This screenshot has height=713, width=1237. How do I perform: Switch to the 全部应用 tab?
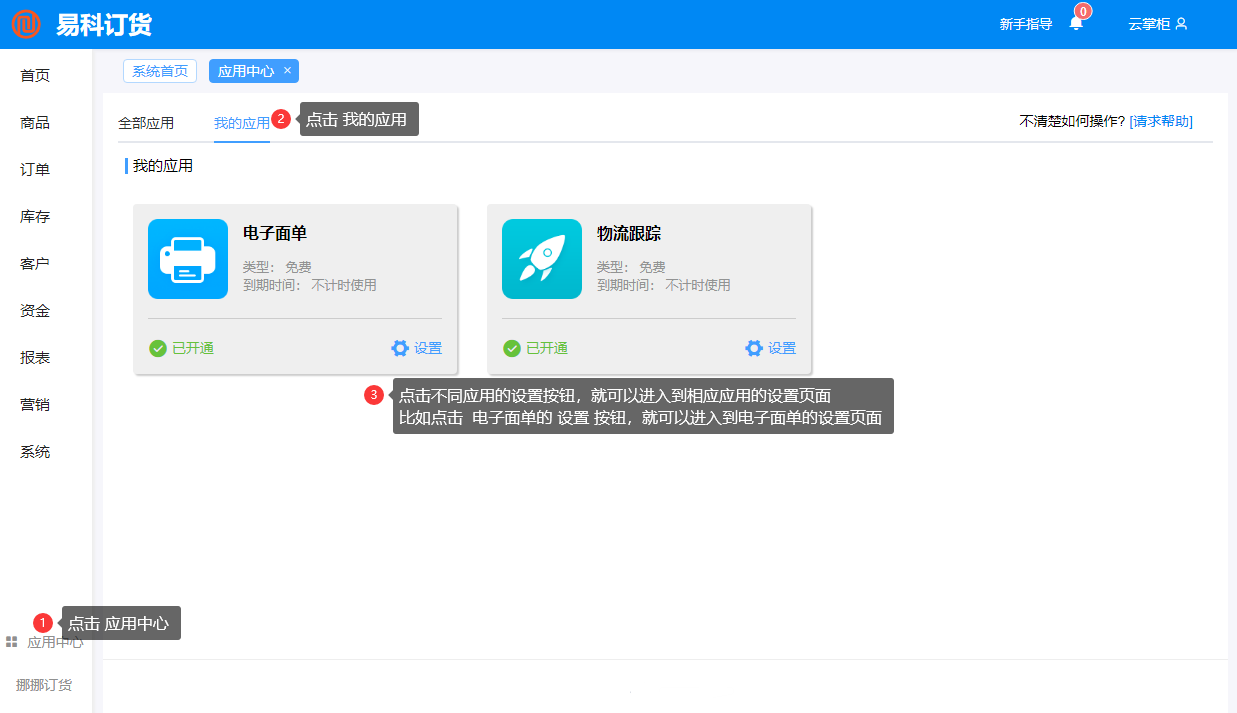pyautogui.click(x=146, y=123)
